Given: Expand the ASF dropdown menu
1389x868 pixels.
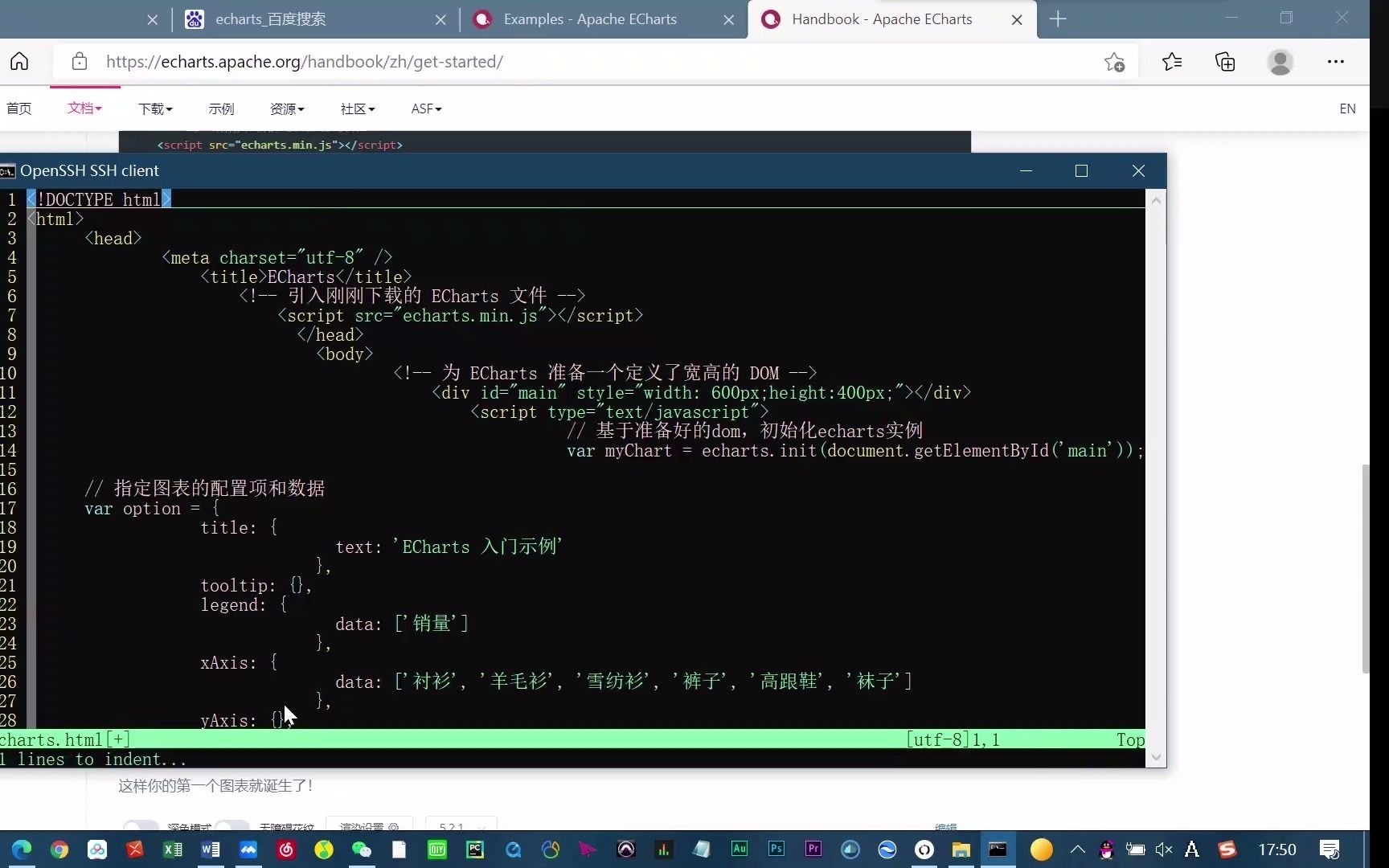Looking at the screenshot, I should tap(426, 108).
